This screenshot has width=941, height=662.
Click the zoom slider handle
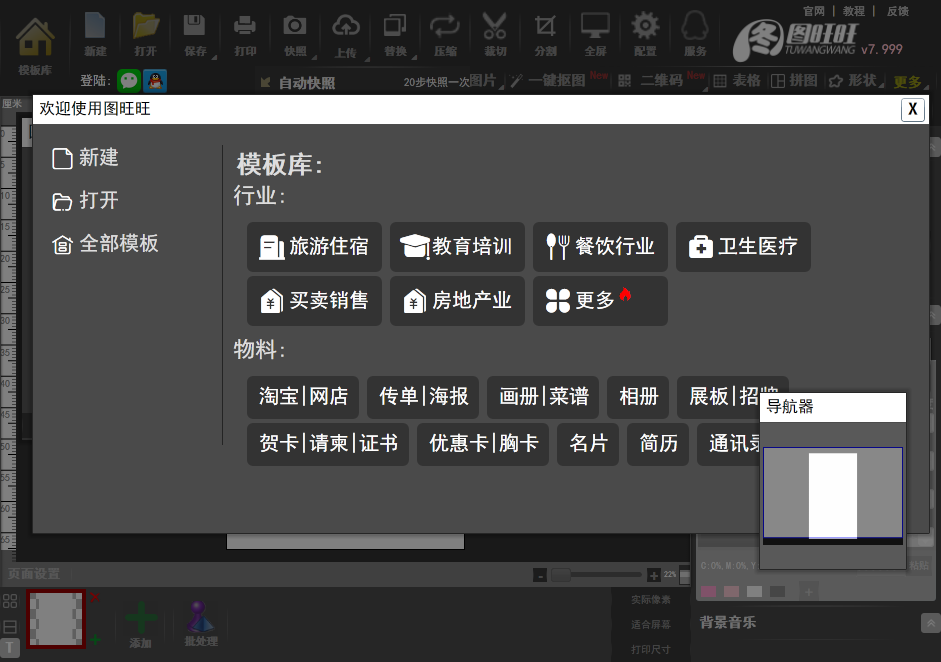click(x=561, y=575)
